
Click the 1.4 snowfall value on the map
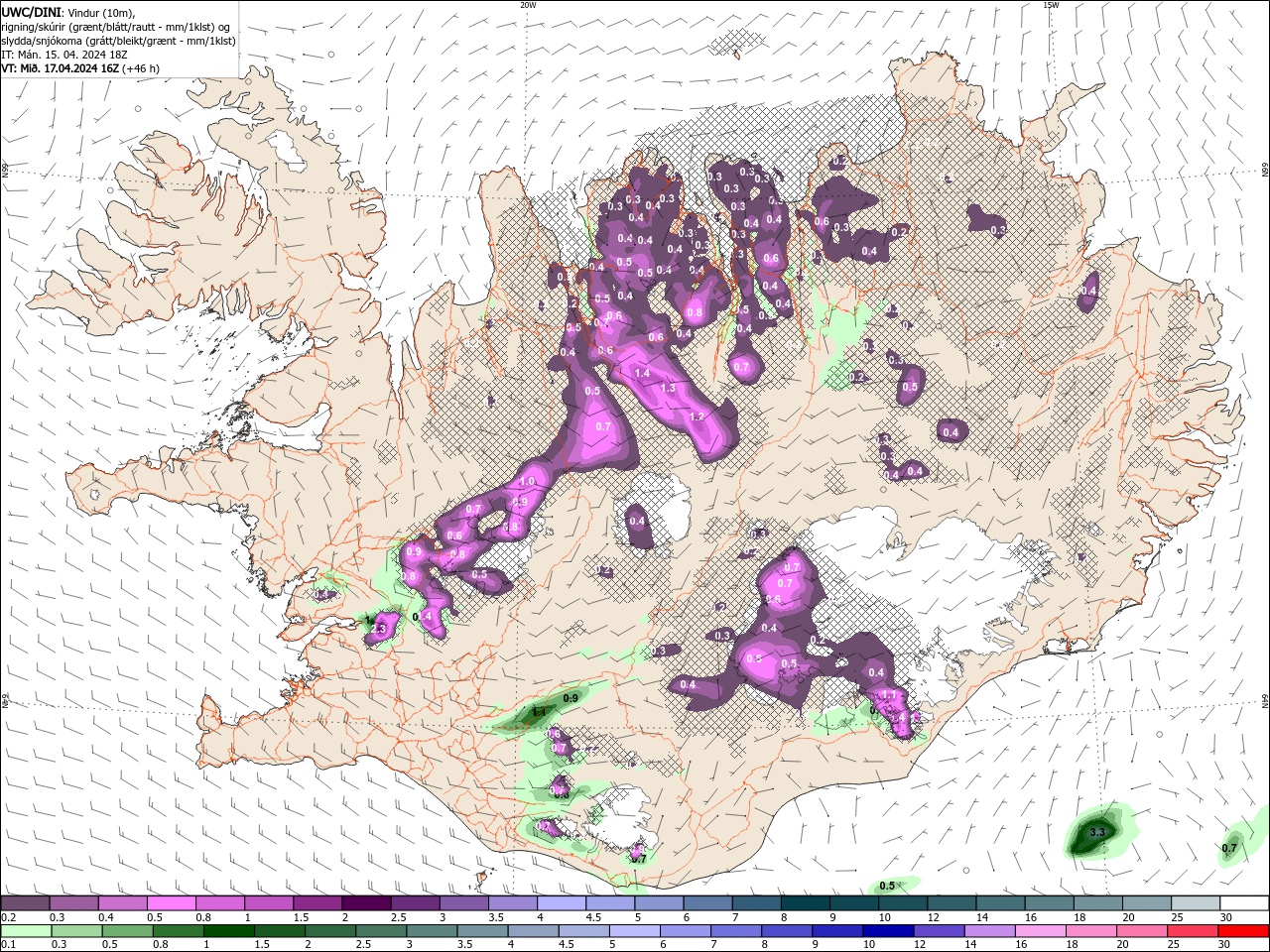642,374
